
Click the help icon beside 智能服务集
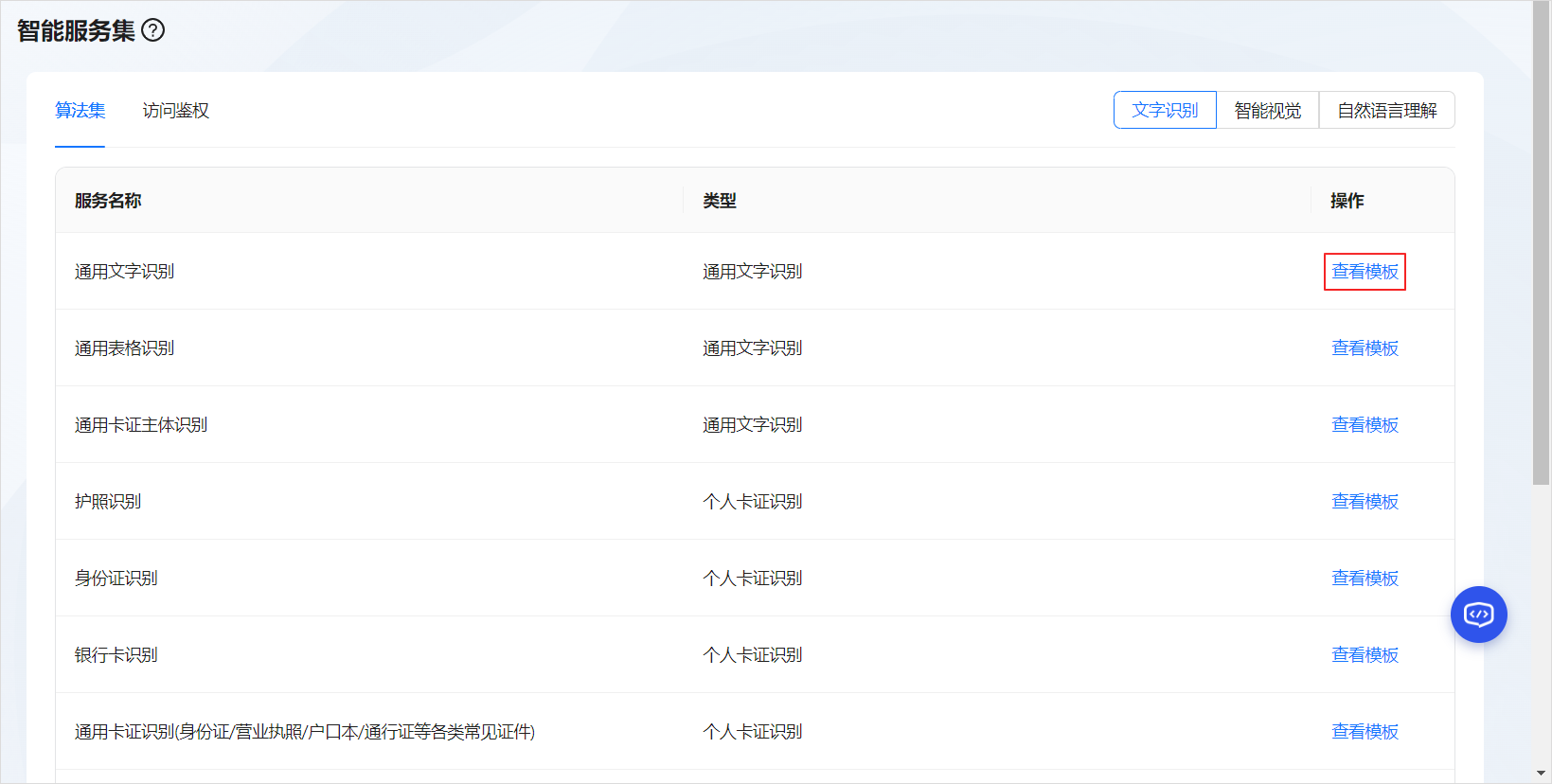tap(153, 30)
